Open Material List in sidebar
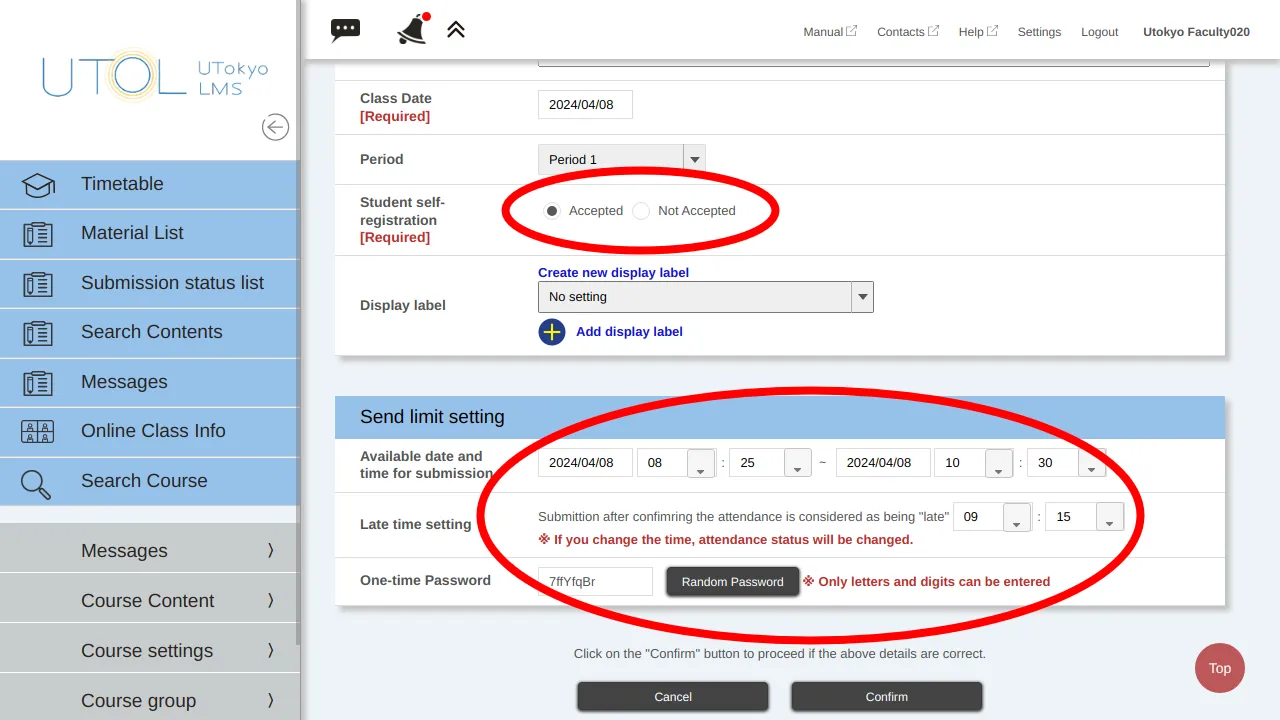The image size is (1280, 720). pyautogui.click(x=132, y=233)
